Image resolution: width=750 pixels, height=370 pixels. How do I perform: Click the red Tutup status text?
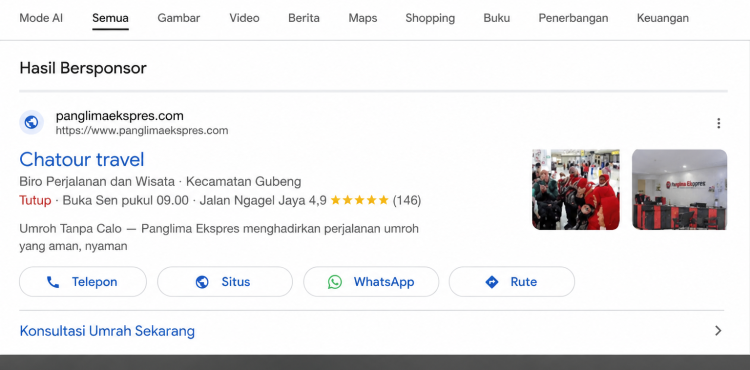pos(35,200)
